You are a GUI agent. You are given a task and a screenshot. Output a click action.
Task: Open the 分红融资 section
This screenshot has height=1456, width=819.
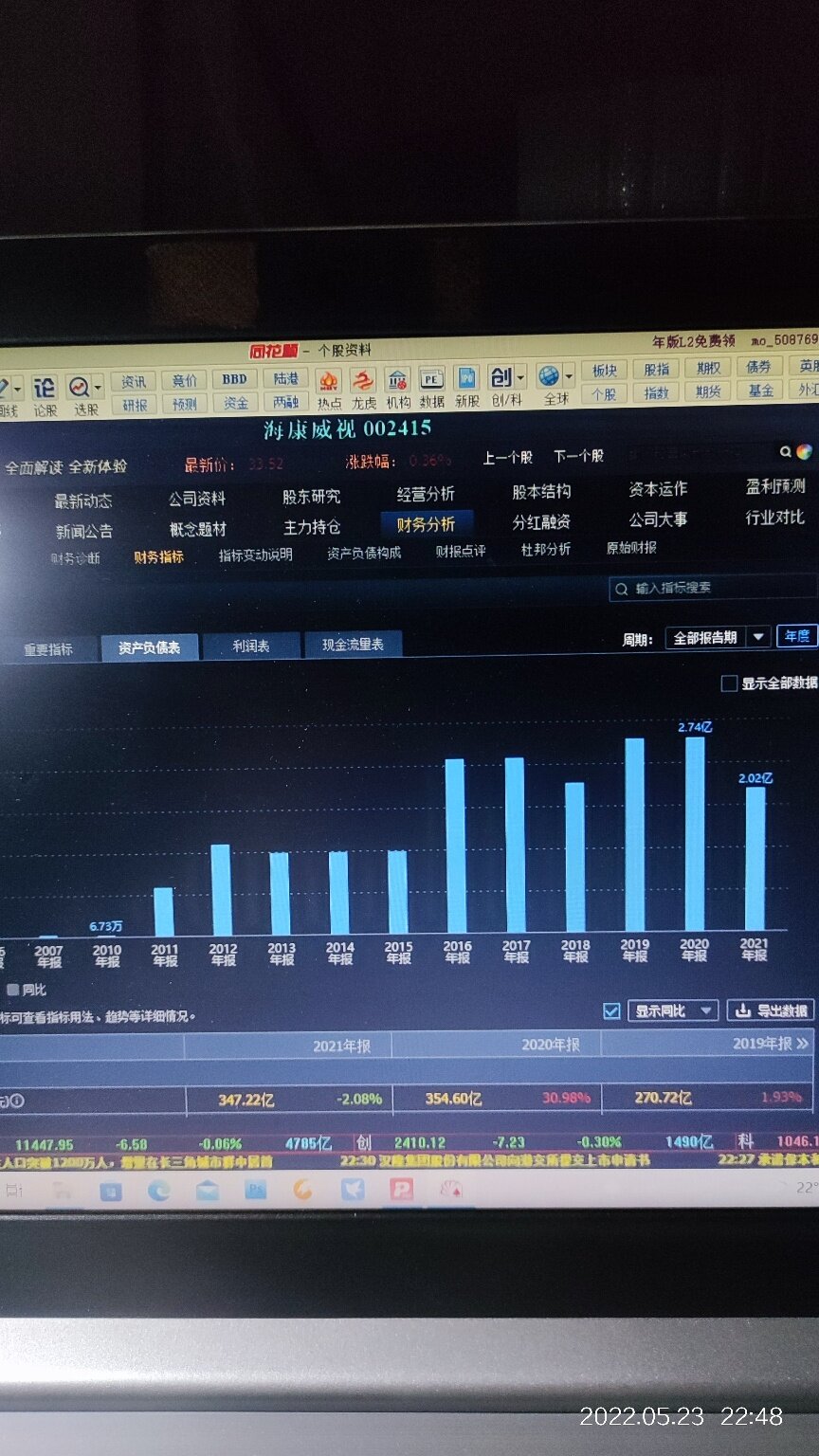pyautogui.click(x=541, y=522)
